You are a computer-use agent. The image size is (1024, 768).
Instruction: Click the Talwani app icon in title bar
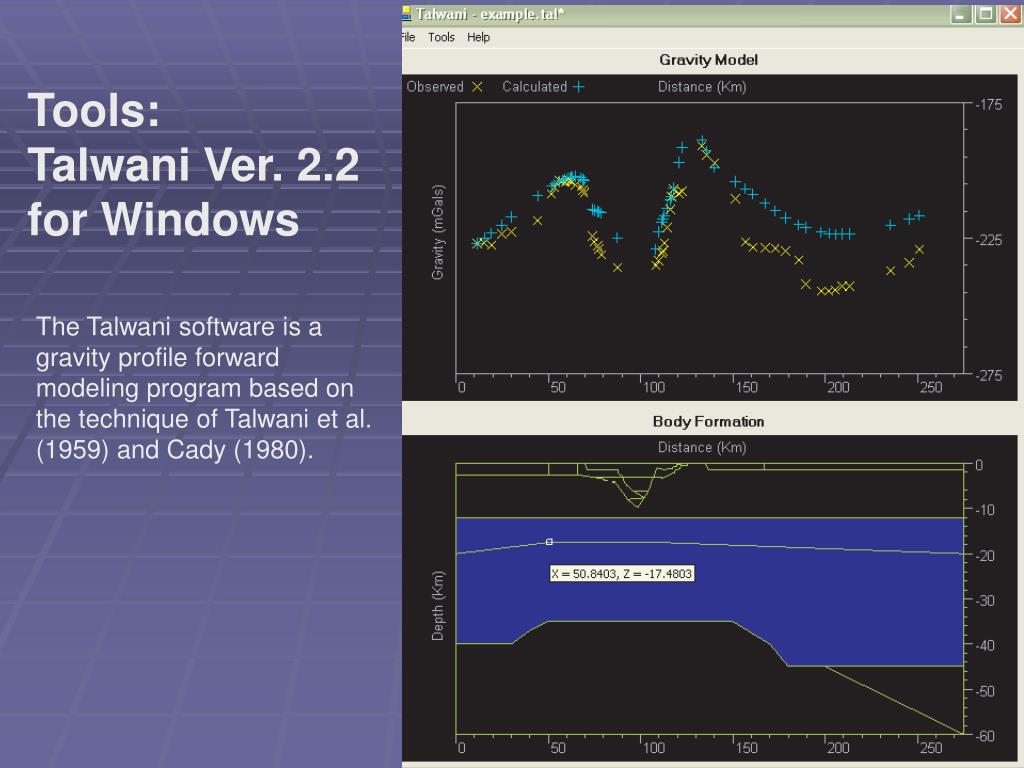pos(406,14)
